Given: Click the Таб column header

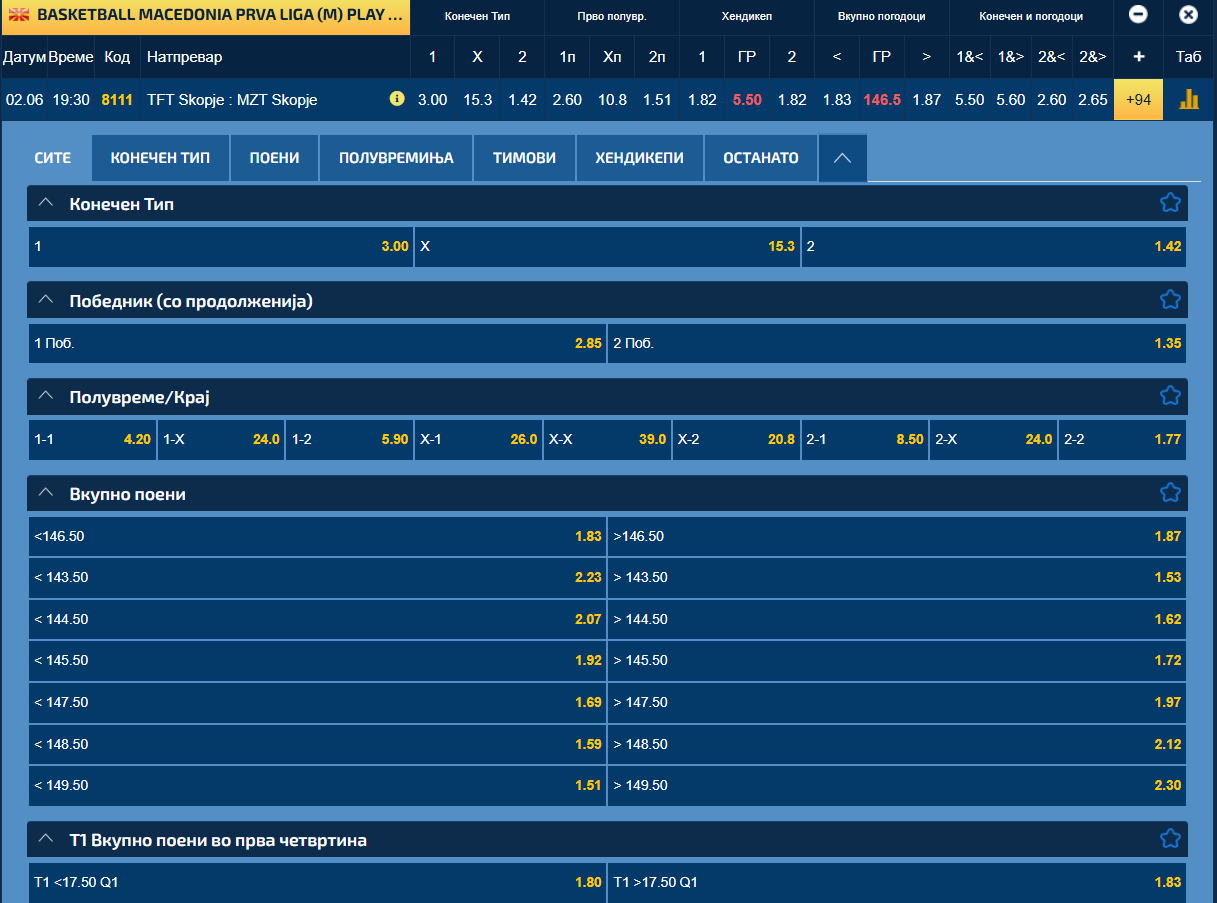Looking at the screenshot, I should [1189, 57].
